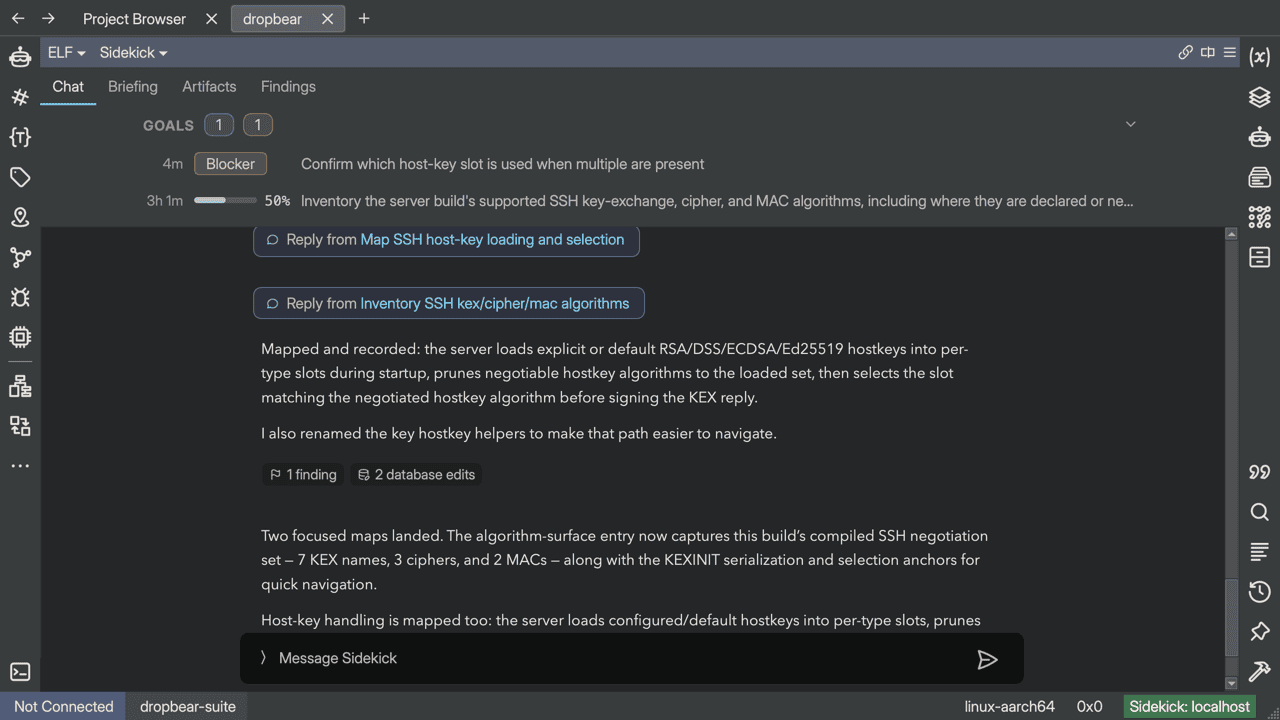Open the branch graph sidebar icon
The image size is (1280, 720).
(20, 257)
